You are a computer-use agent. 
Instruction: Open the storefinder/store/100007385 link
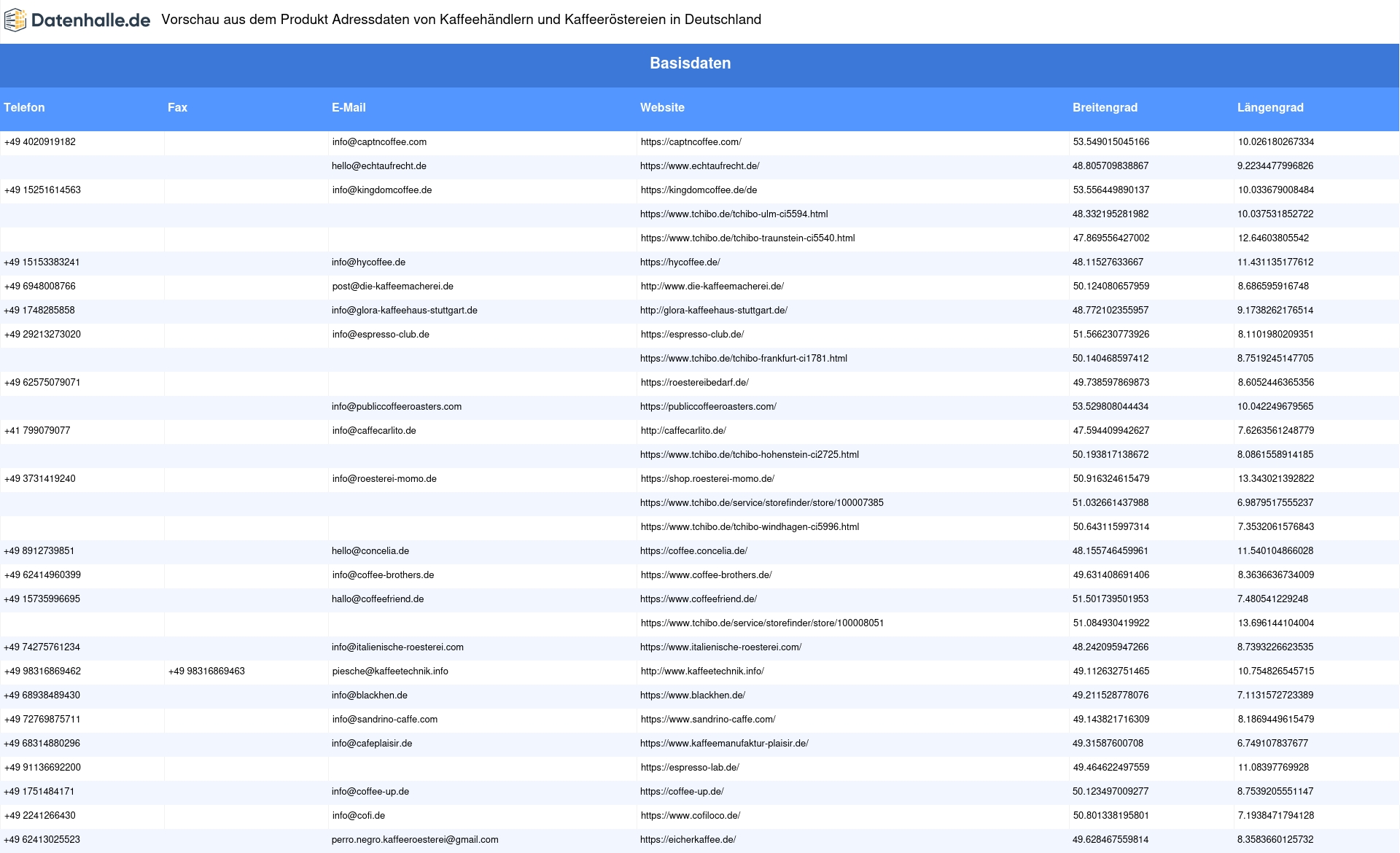(762, 503)
